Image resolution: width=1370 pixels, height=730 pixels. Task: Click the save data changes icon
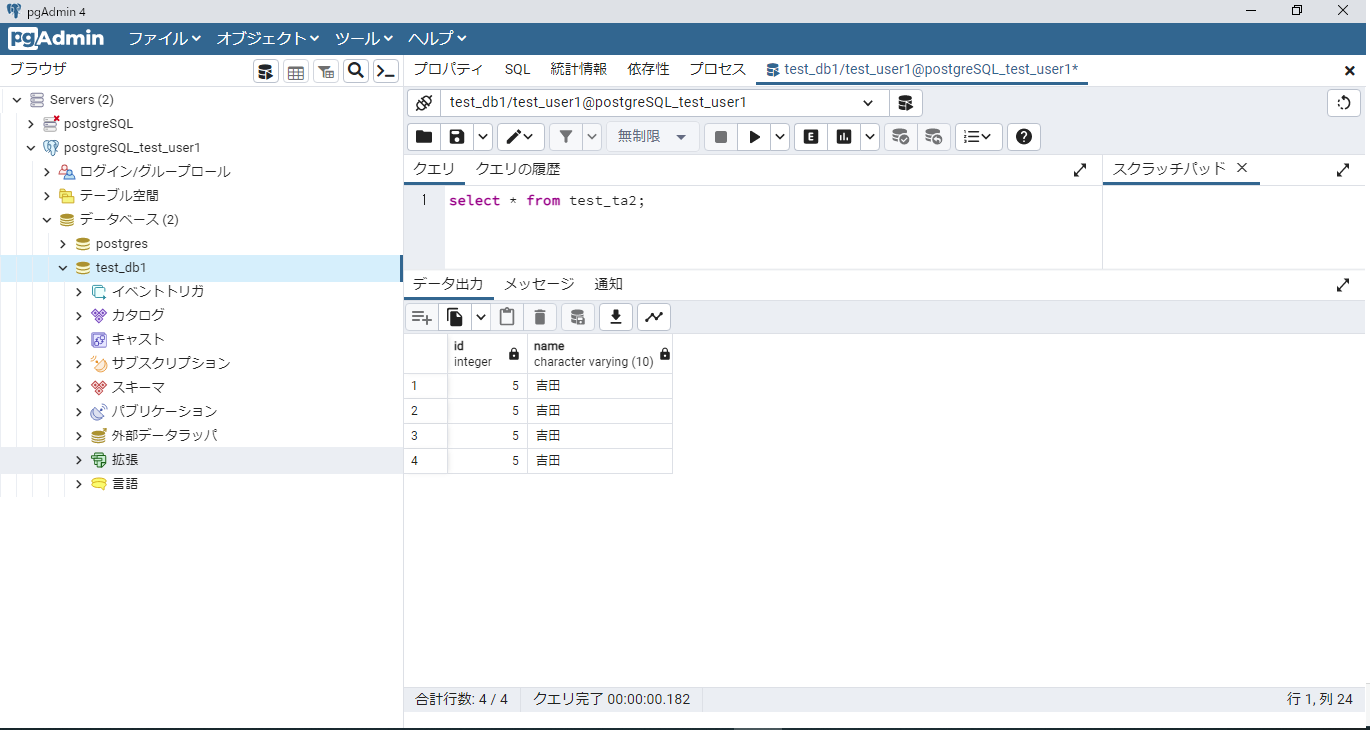(x=577, y=317)
